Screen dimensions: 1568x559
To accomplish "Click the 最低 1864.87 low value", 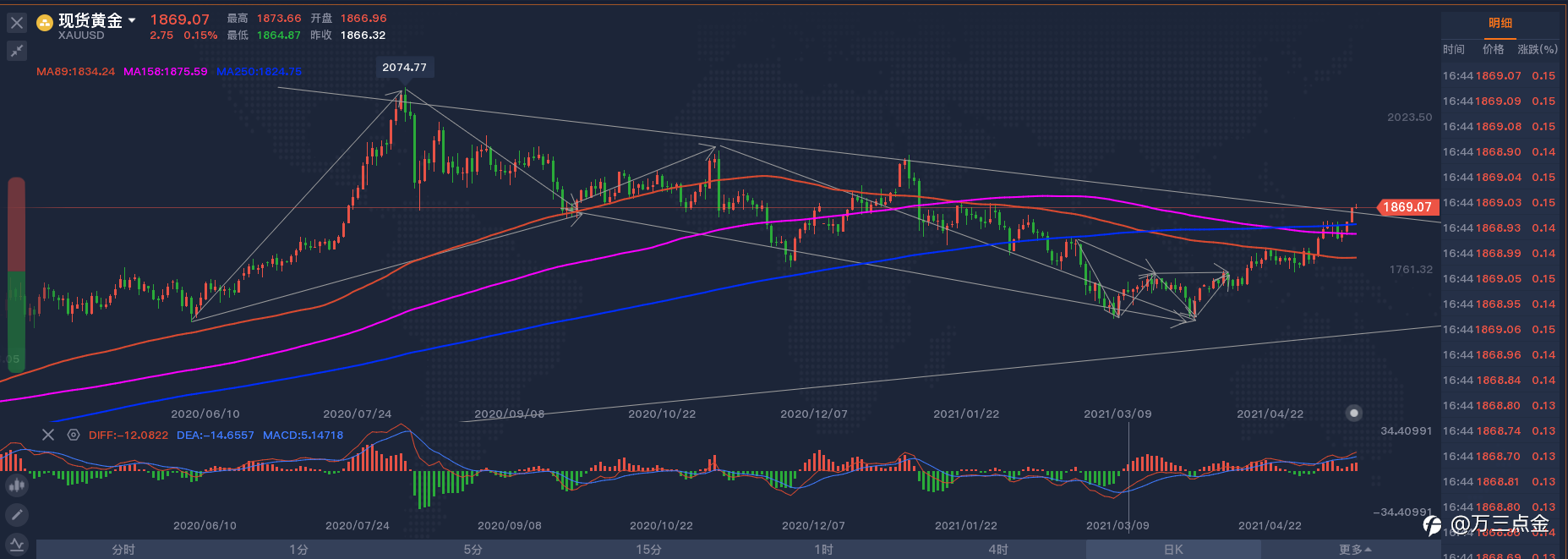I will (x=279, y=36).
